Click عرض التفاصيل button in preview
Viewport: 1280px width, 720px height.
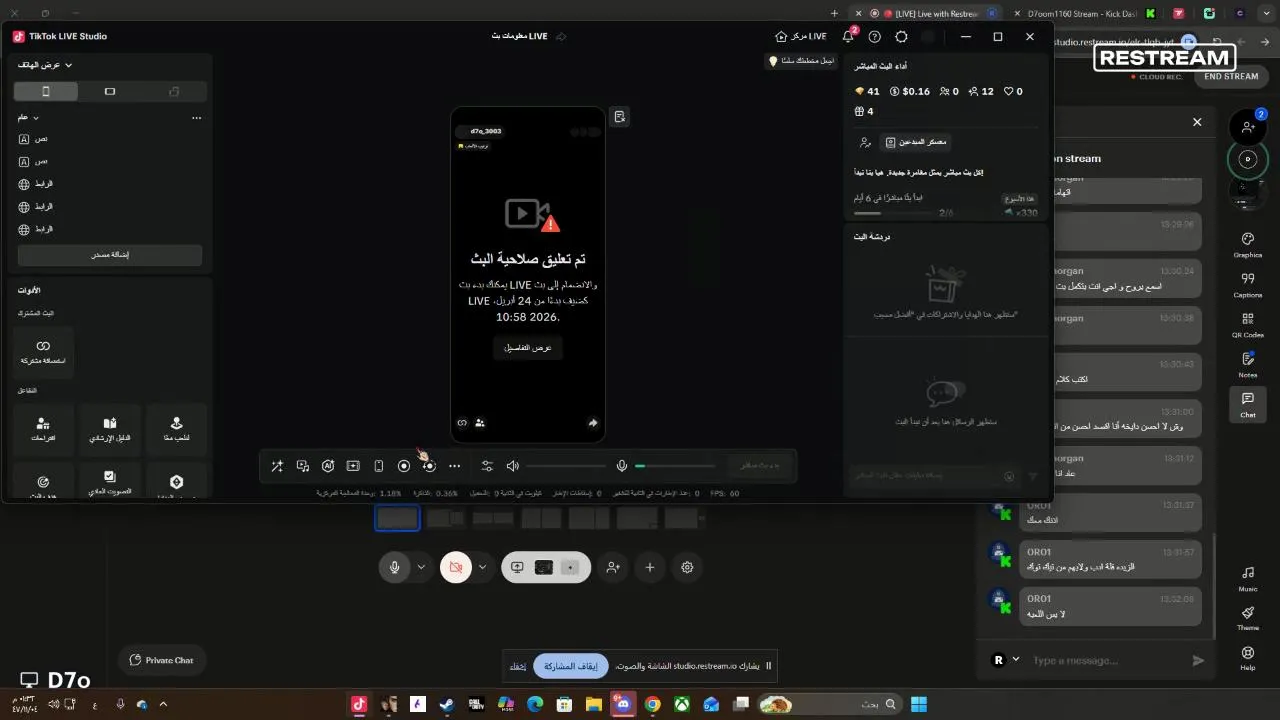coord(527,347)
